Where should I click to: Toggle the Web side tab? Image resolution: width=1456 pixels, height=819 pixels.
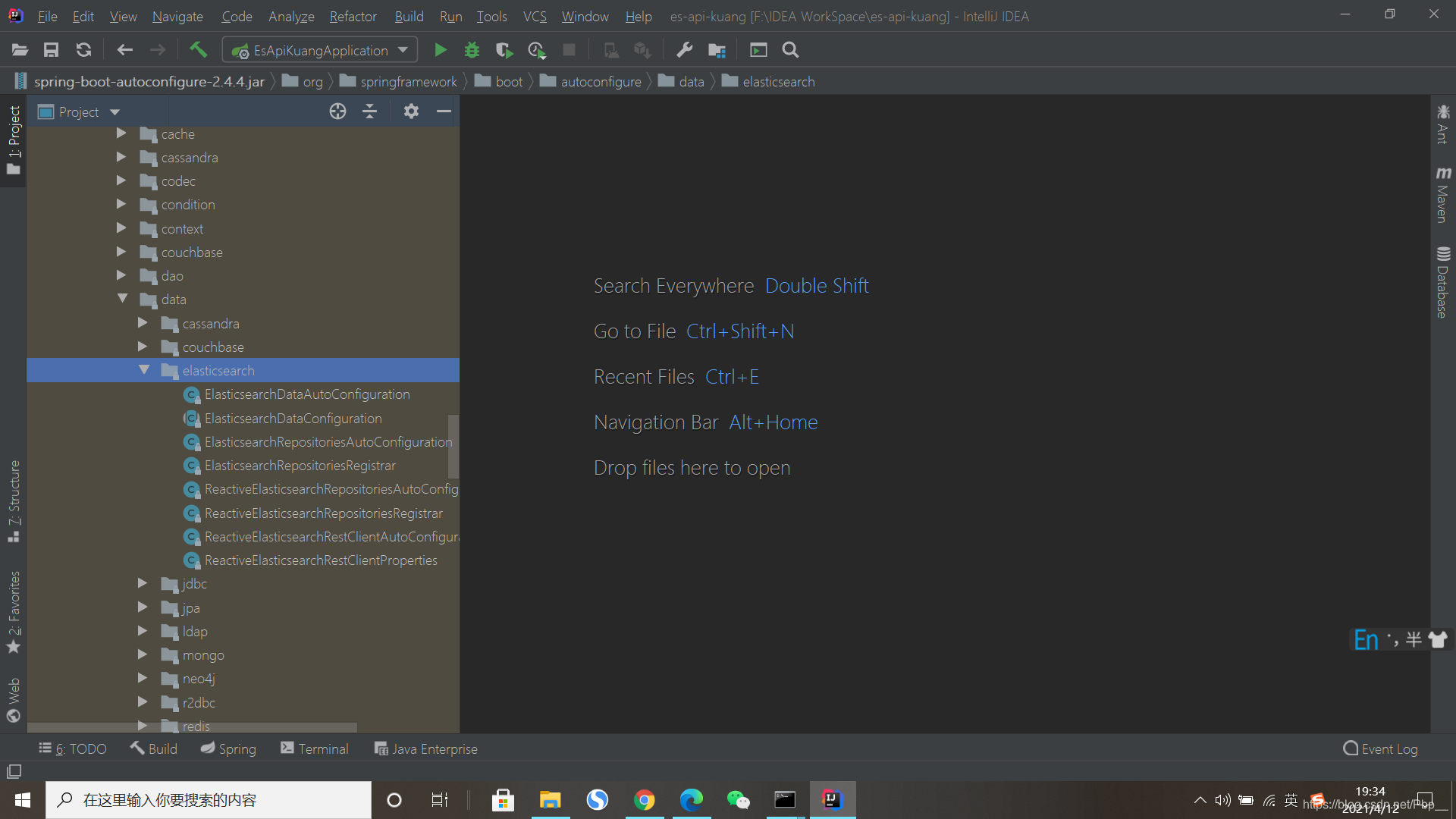tap(14, 700)
